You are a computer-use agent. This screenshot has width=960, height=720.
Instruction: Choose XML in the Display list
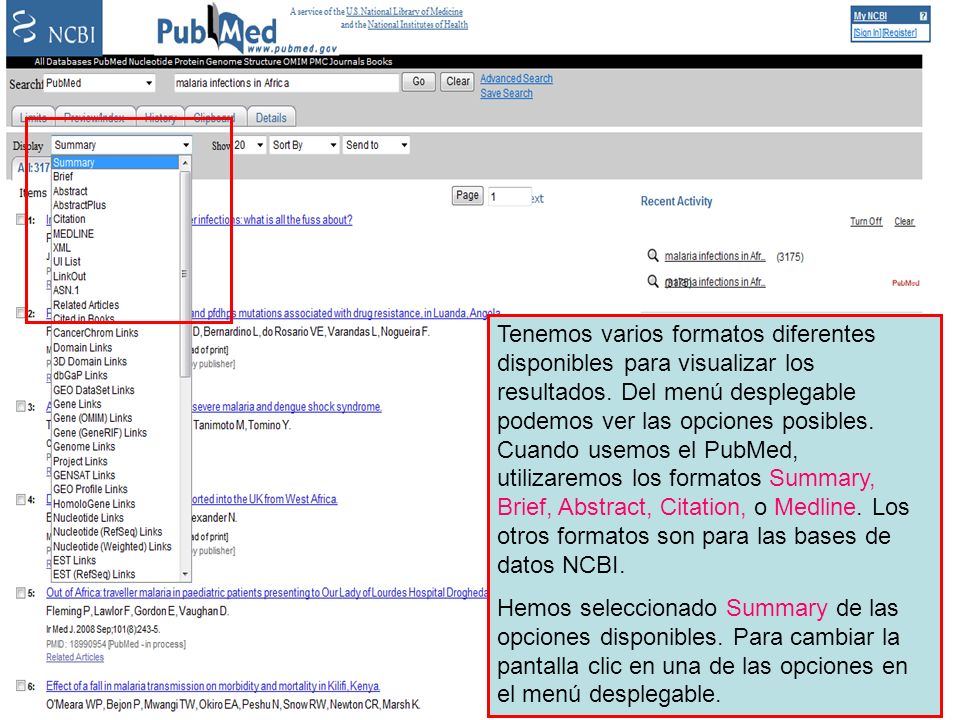tap(115, 248)
